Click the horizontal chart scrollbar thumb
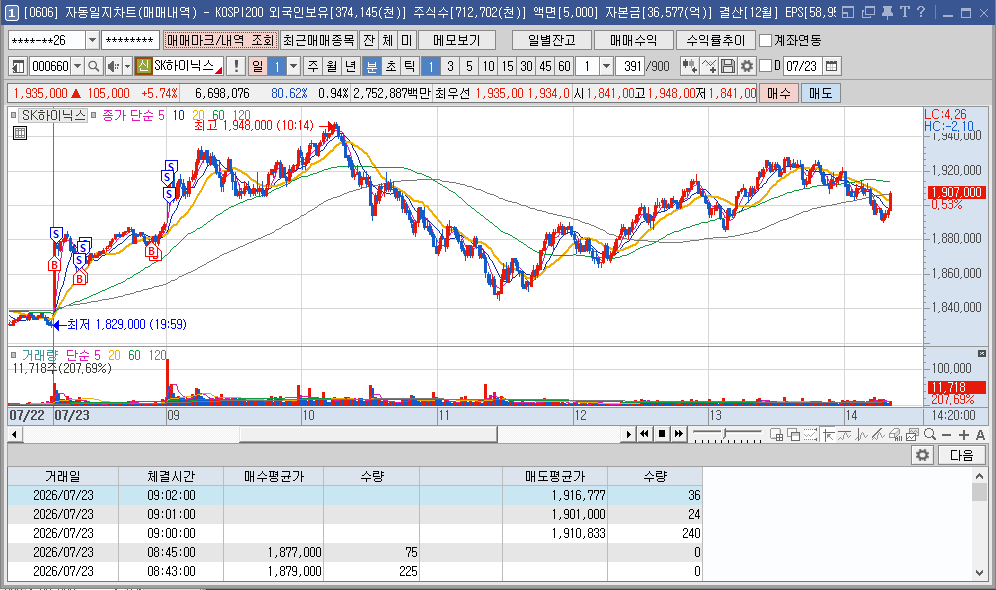996x590 pixels. click(368, 434)
